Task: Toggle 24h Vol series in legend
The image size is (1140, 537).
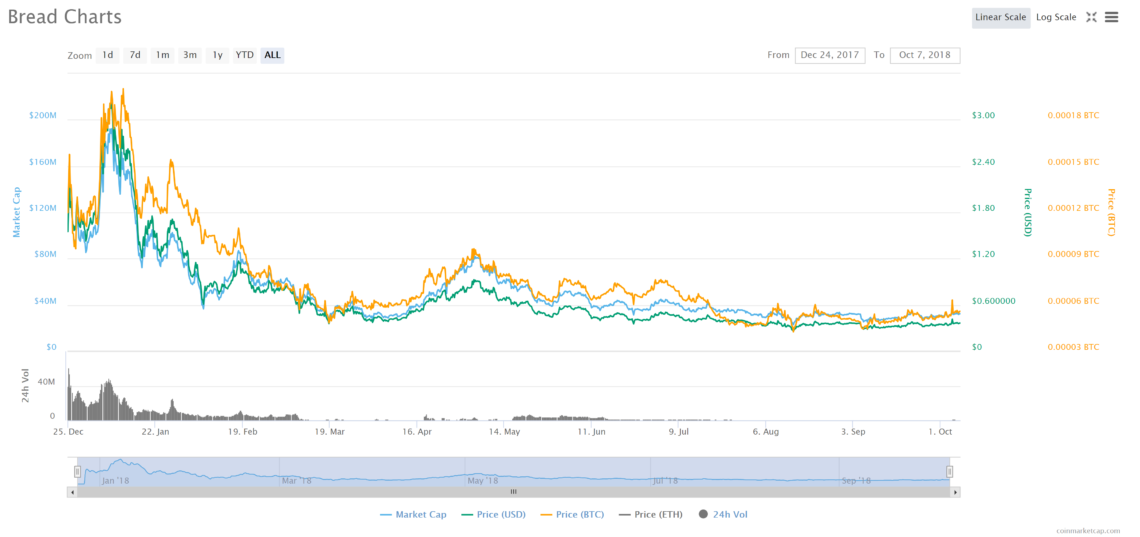Action: pyautogui.click(x=722, y=514)
